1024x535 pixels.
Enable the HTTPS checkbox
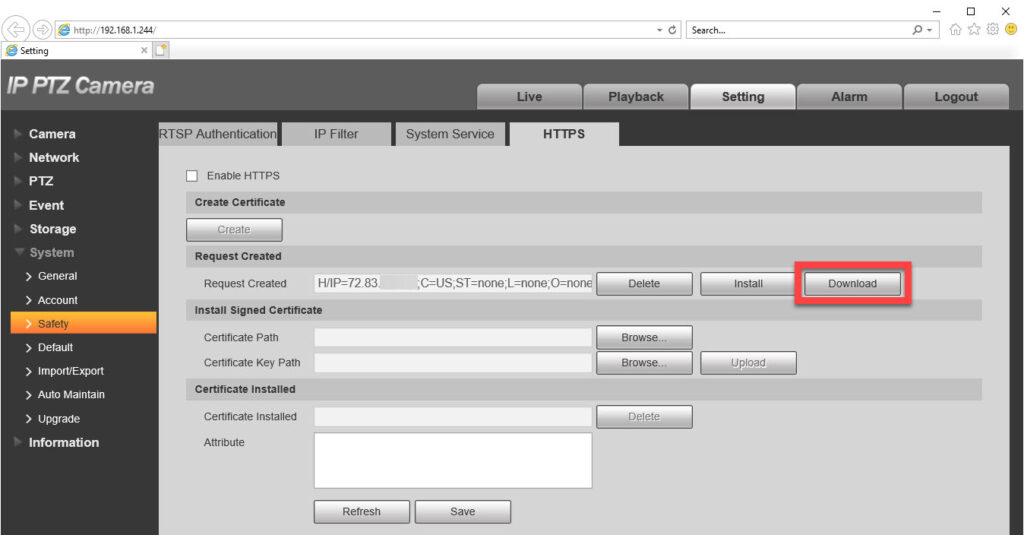(192, 176)
